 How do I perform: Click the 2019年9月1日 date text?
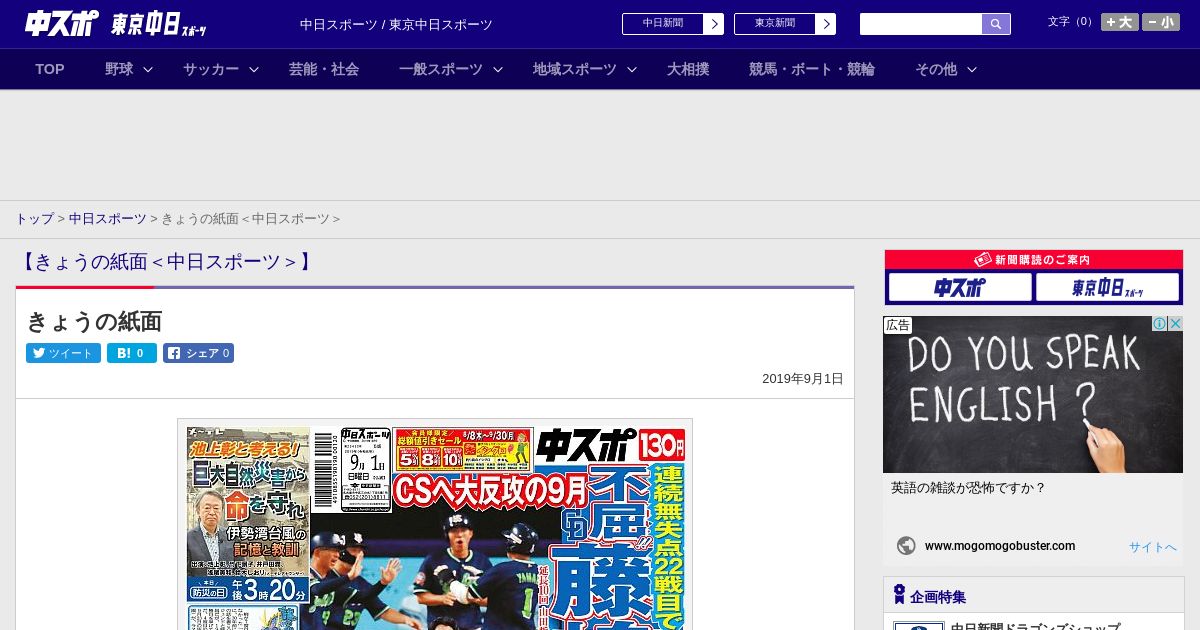click(x=803, y=379)
